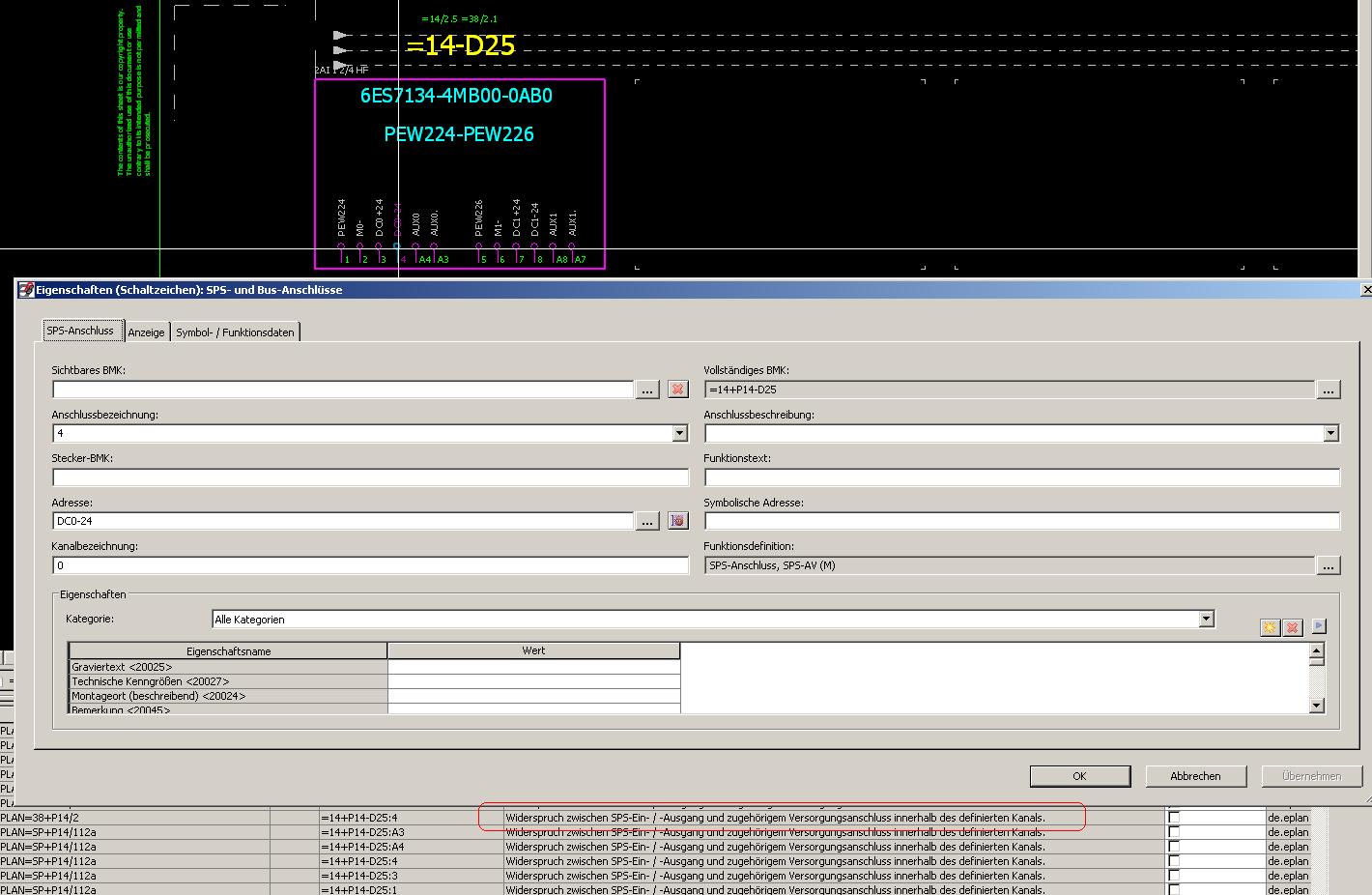
Task: Expand the Kategorie combo box
Action: [x=1206, y=619]
